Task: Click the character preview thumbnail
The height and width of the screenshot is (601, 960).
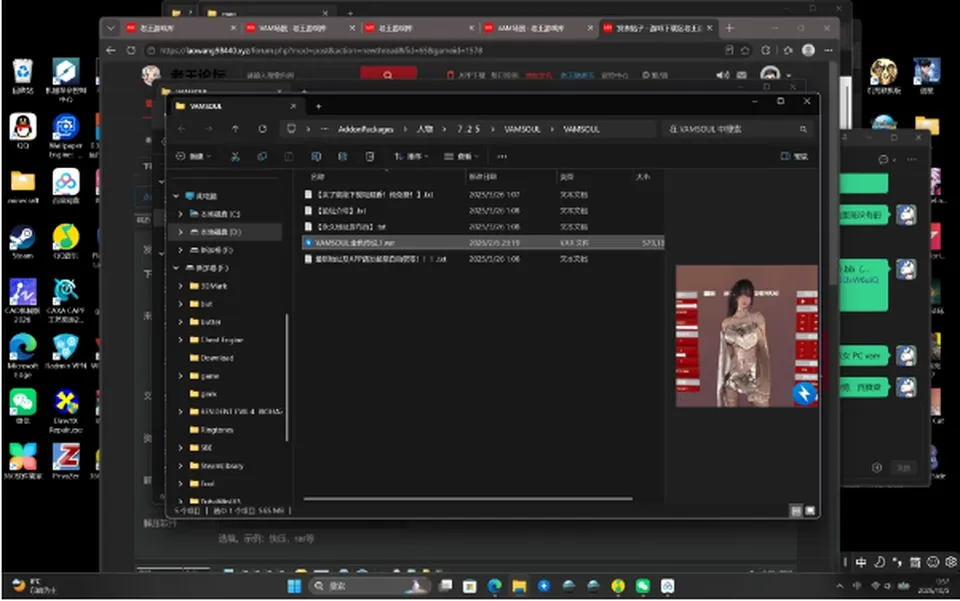Action: pyautogui.click(x=746, y=336)
